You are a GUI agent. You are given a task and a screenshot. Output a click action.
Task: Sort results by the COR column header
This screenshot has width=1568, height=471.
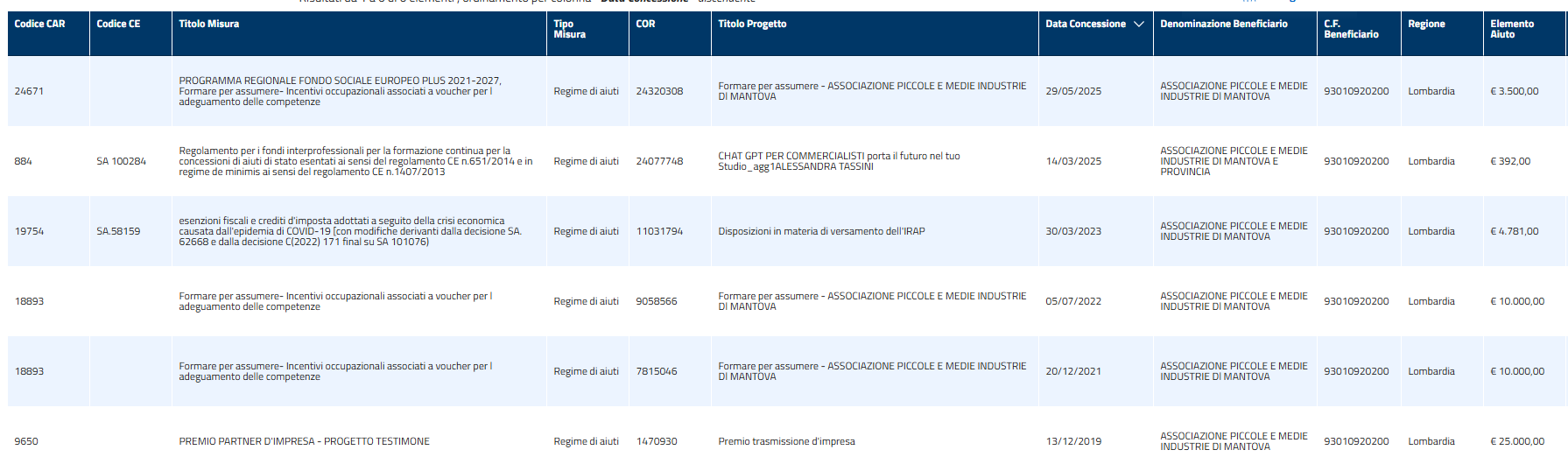[645, 25]
